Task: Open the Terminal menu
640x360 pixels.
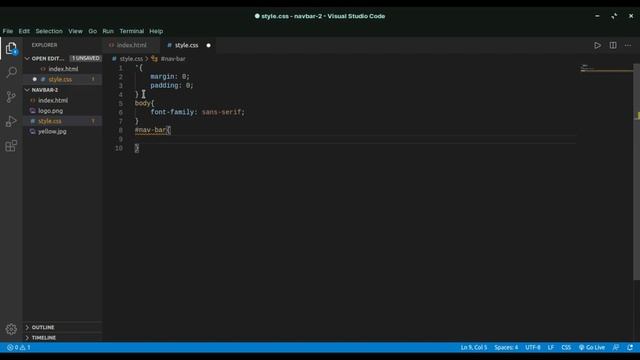Action: 131,31
